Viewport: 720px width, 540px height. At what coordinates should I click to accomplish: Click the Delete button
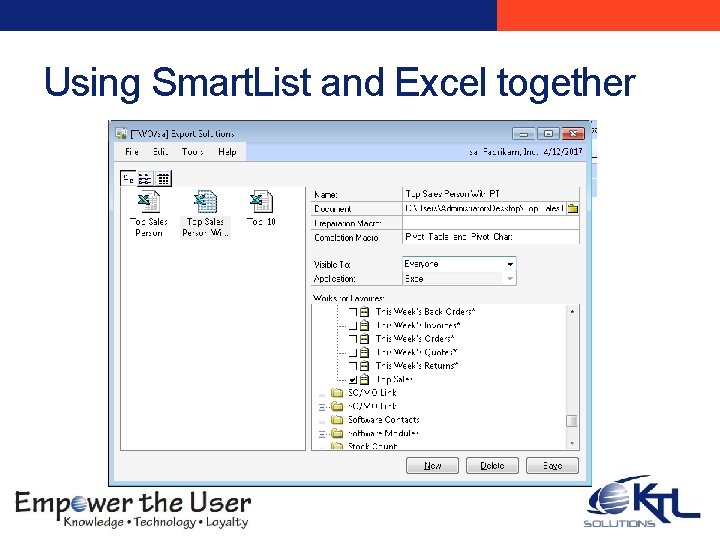(492, 466)
